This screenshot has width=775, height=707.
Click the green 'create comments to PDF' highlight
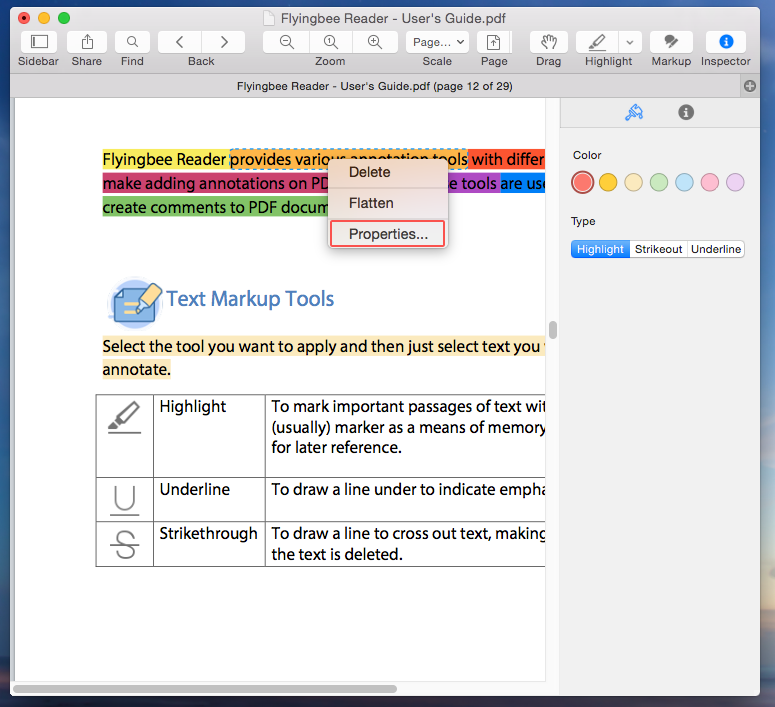tap(215, 207)
